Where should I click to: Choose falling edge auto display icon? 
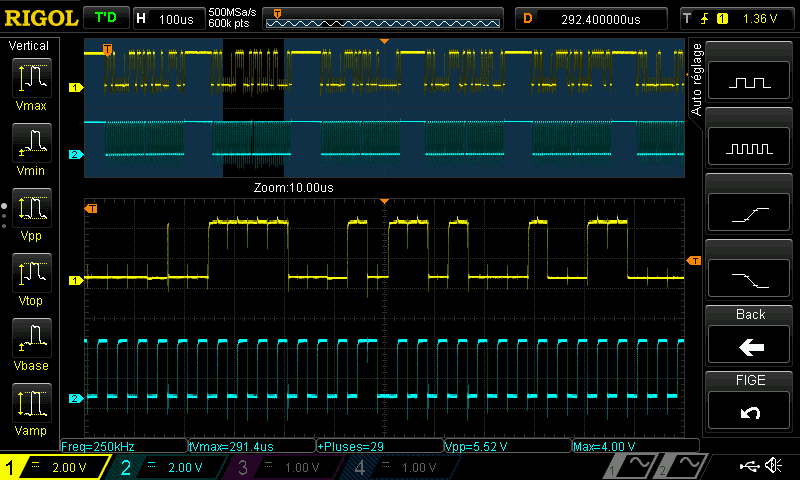click(749, 279)
